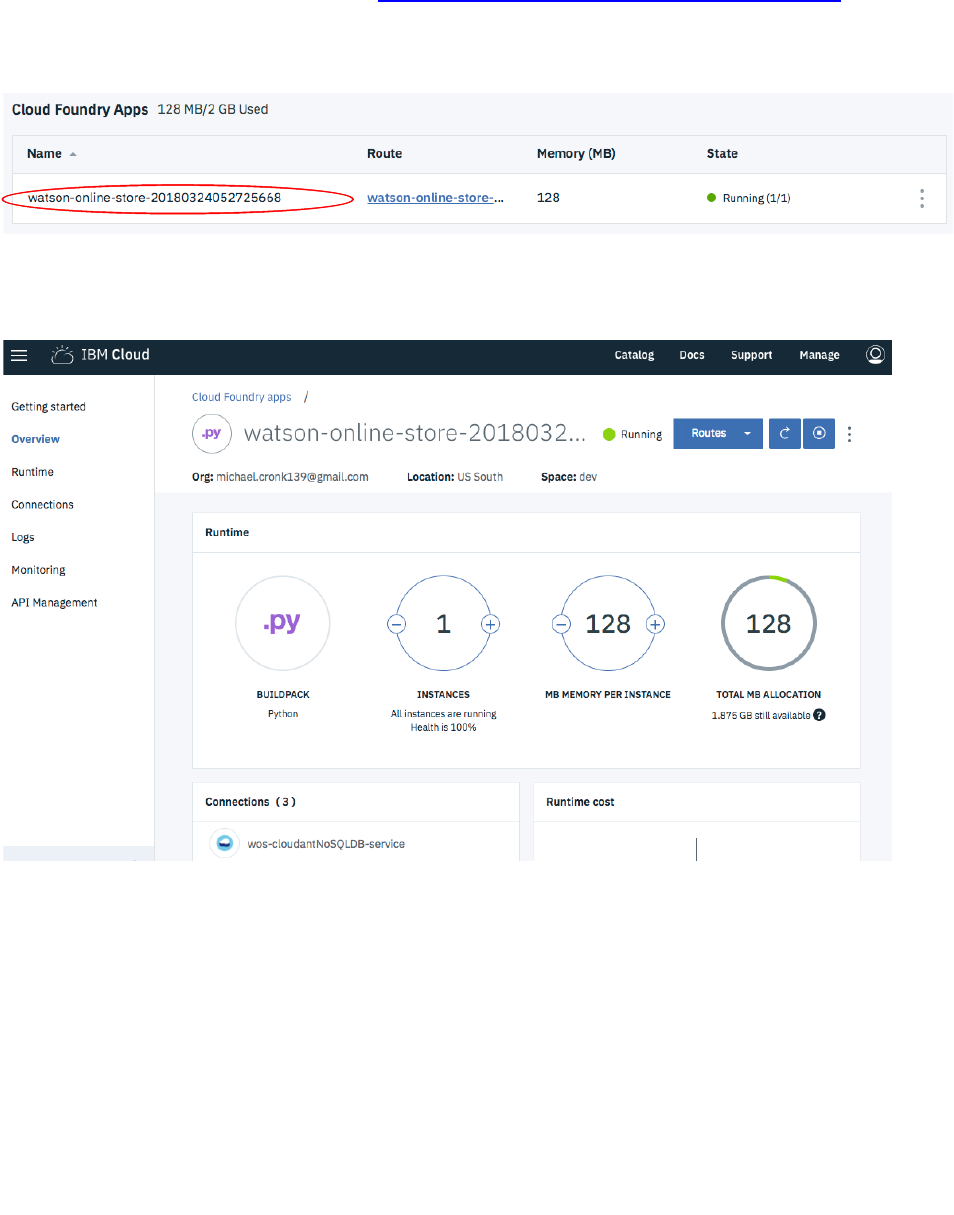Click the Runtime cost card heading
This screenshot has height=1215, width=954.
pos(580,802)
